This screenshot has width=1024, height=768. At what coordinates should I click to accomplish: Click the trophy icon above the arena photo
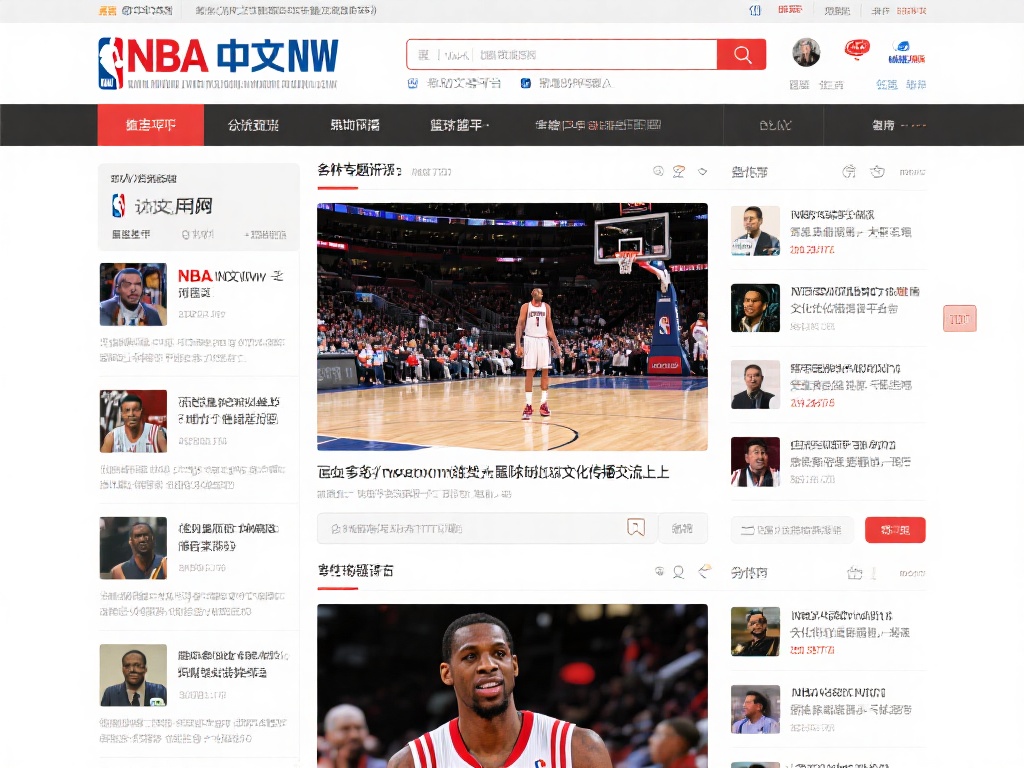(x=679, y=171)
